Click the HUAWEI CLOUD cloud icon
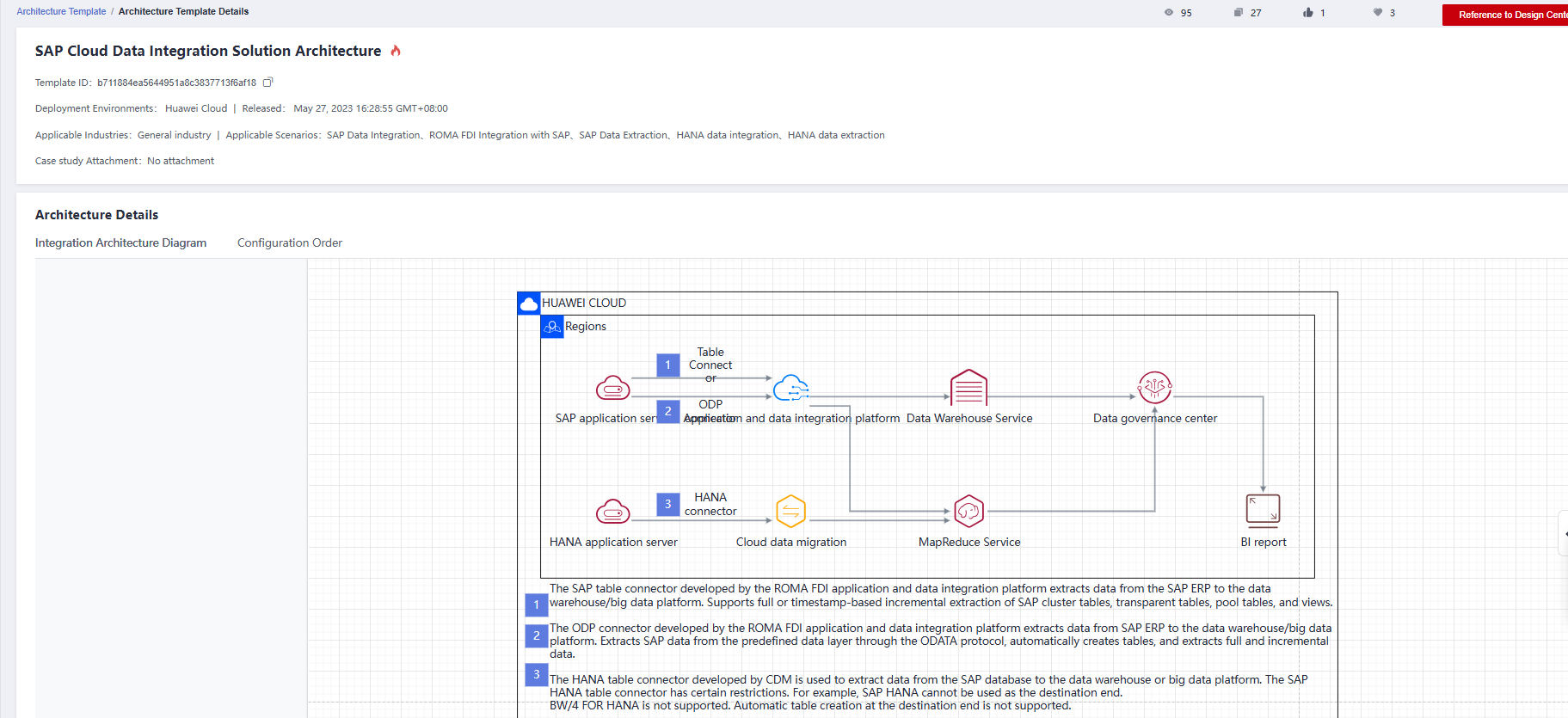This screenshot has width=1568, height=718. click(529, 304)
